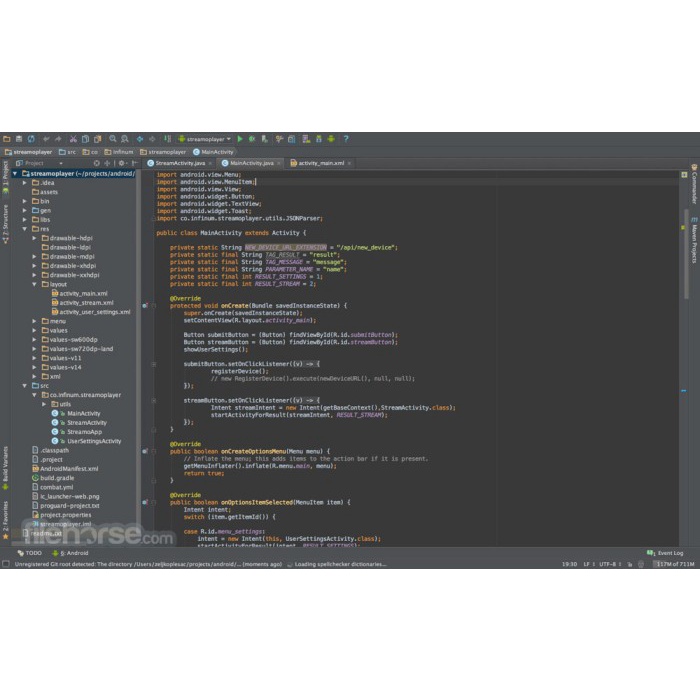Switch to StreamActivity.java tab

click(180, 163)
